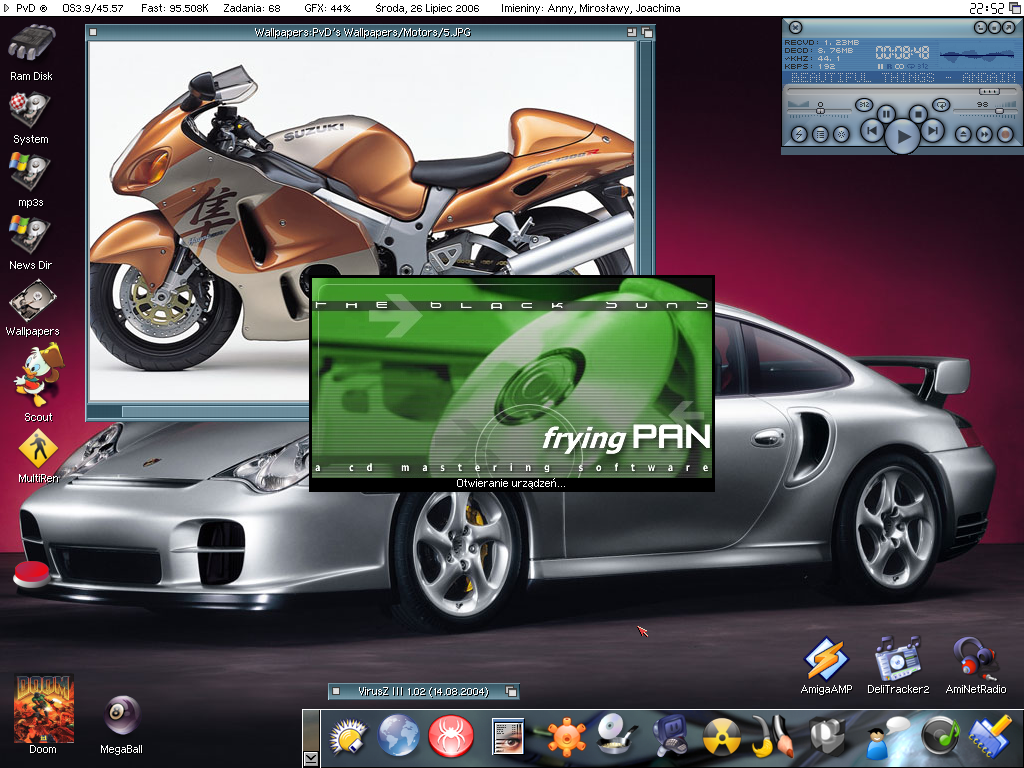The width and height of the screenshot is (1024, 768).
Task: Click the lightning bolt button in player
Action: pyautogui.click(x=799, y=134)
